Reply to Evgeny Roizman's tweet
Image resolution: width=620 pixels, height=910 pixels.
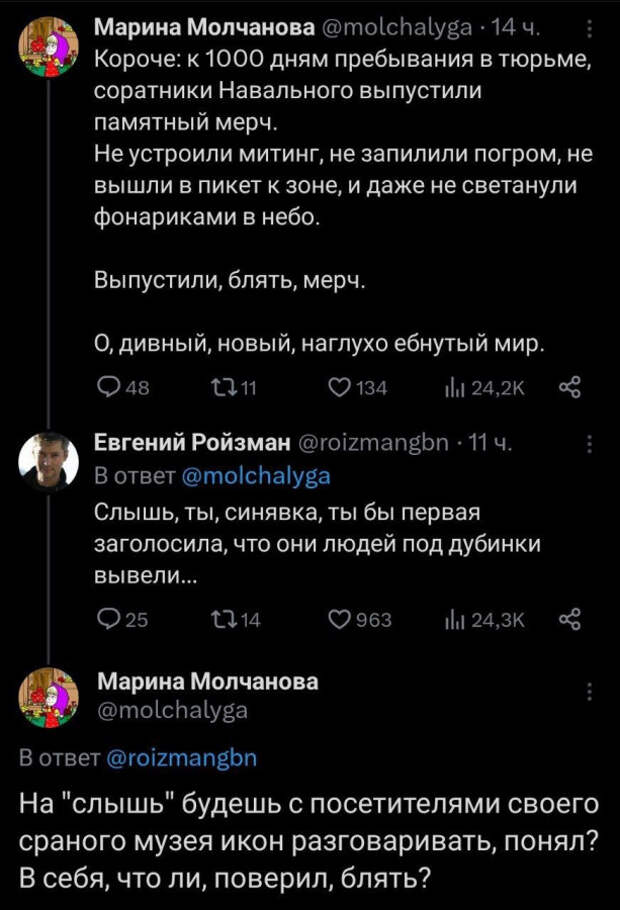(106, 620)
